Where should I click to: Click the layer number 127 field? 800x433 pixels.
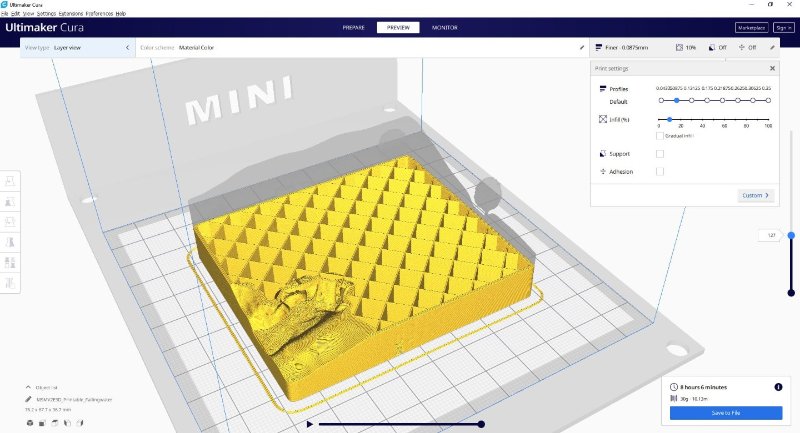[771, 235]
